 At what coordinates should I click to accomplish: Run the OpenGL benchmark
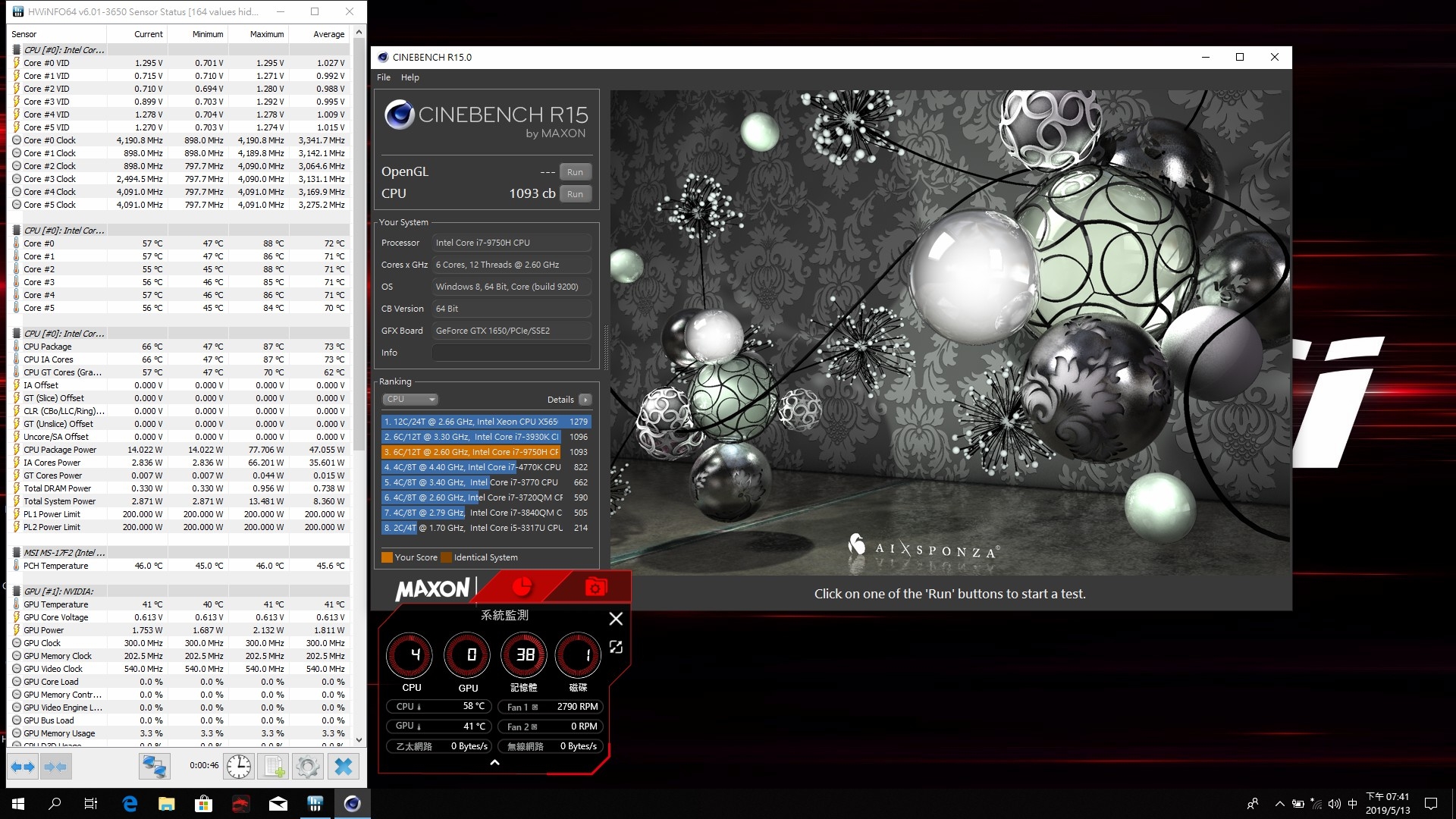click(x=576, y=172)
